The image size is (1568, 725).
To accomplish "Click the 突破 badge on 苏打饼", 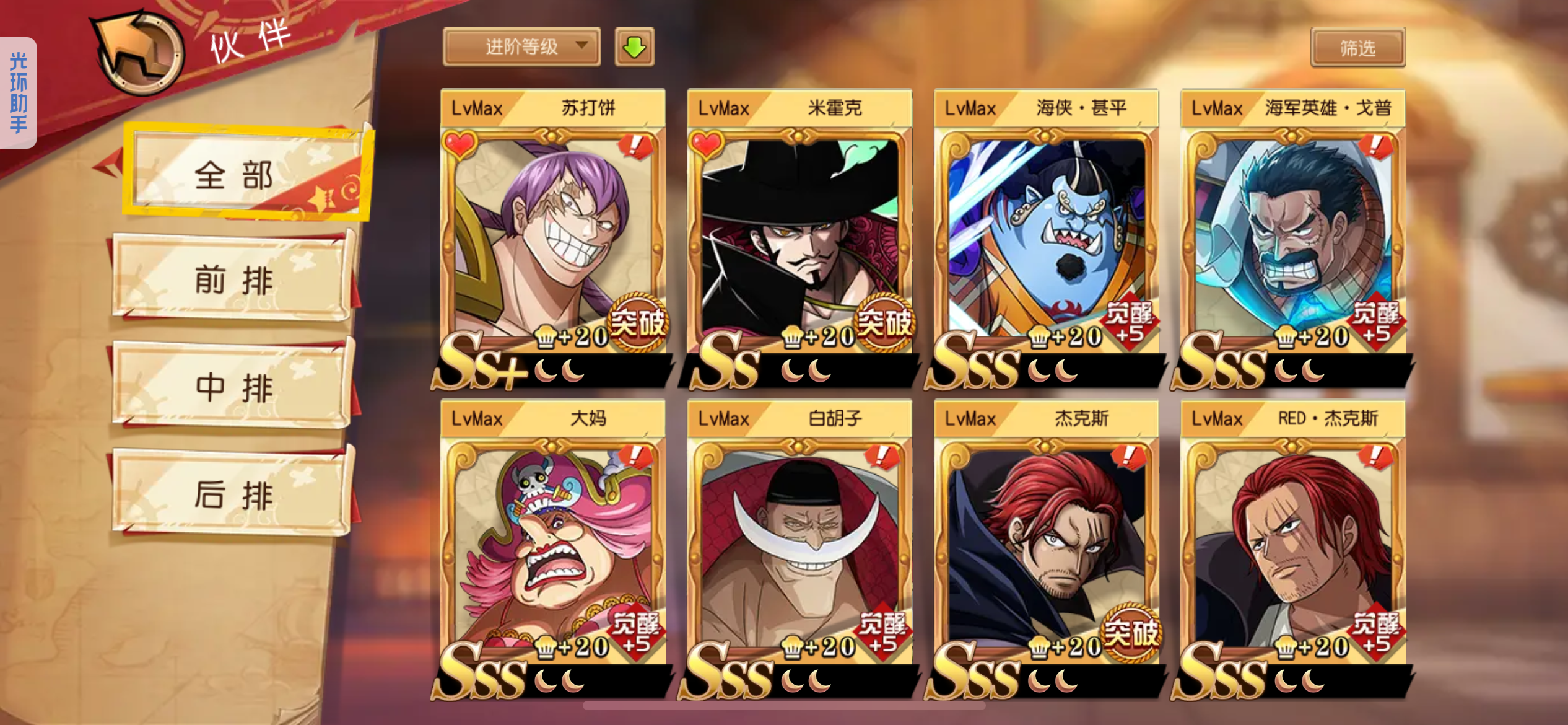I will click(638, 322).
